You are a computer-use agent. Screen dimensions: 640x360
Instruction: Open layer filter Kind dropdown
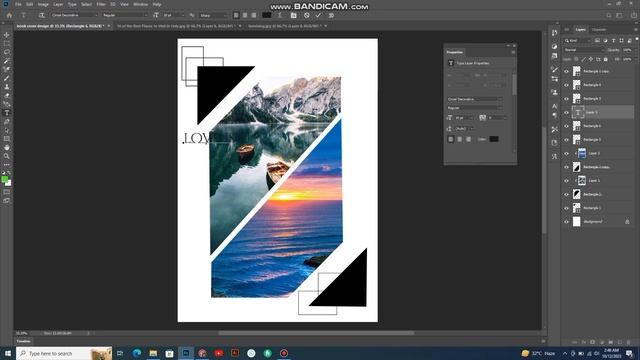point(577,40)
